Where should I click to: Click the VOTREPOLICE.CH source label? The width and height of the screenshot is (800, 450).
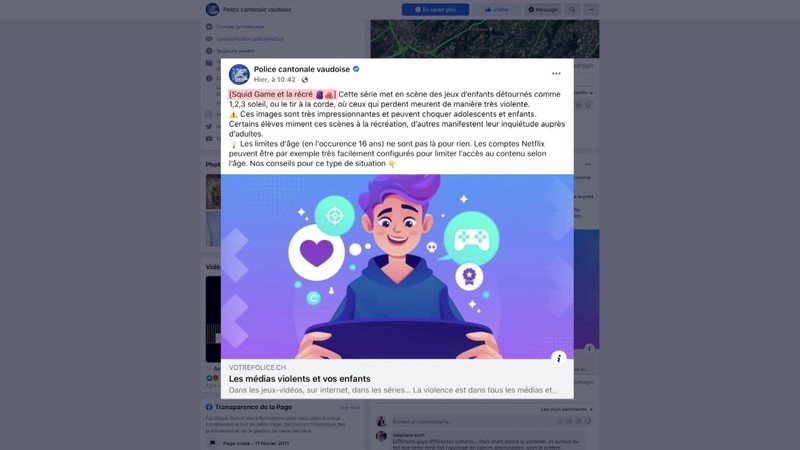pos(257,367)
